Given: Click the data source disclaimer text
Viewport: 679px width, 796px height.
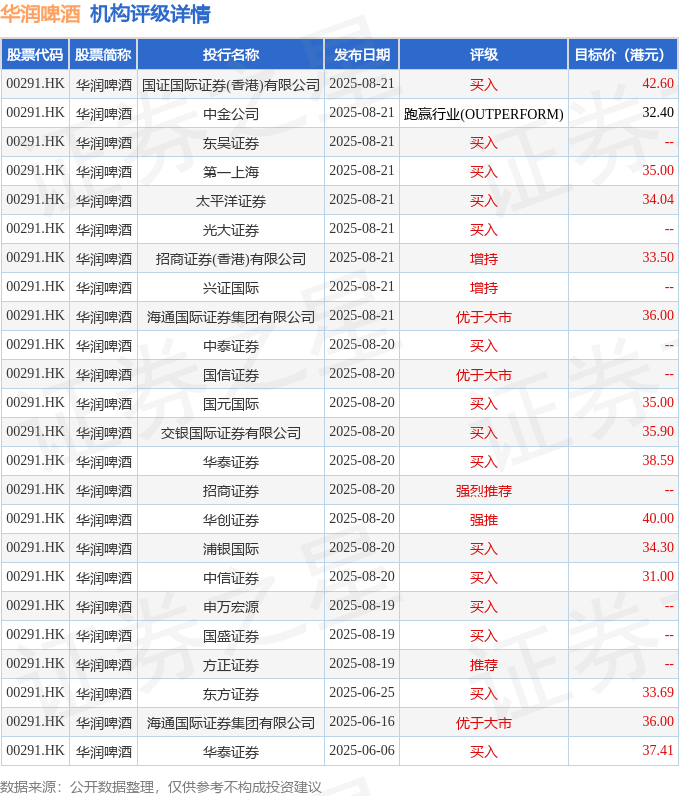Looking at the screenshot, I should pos(161,786).
